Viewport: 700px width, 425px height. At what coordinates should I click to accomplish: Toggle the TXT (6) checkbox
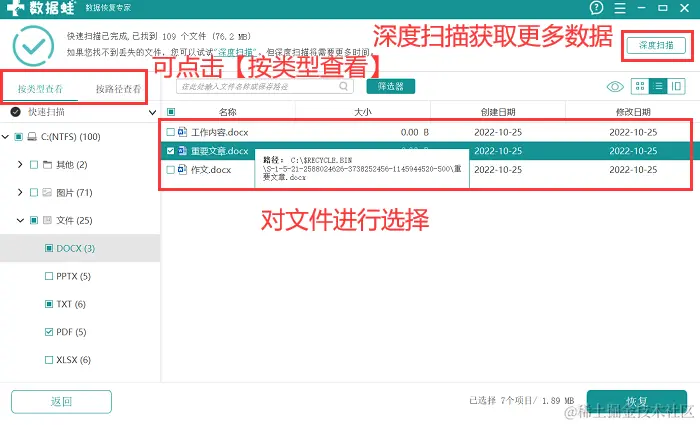click(x=49, y=304)
